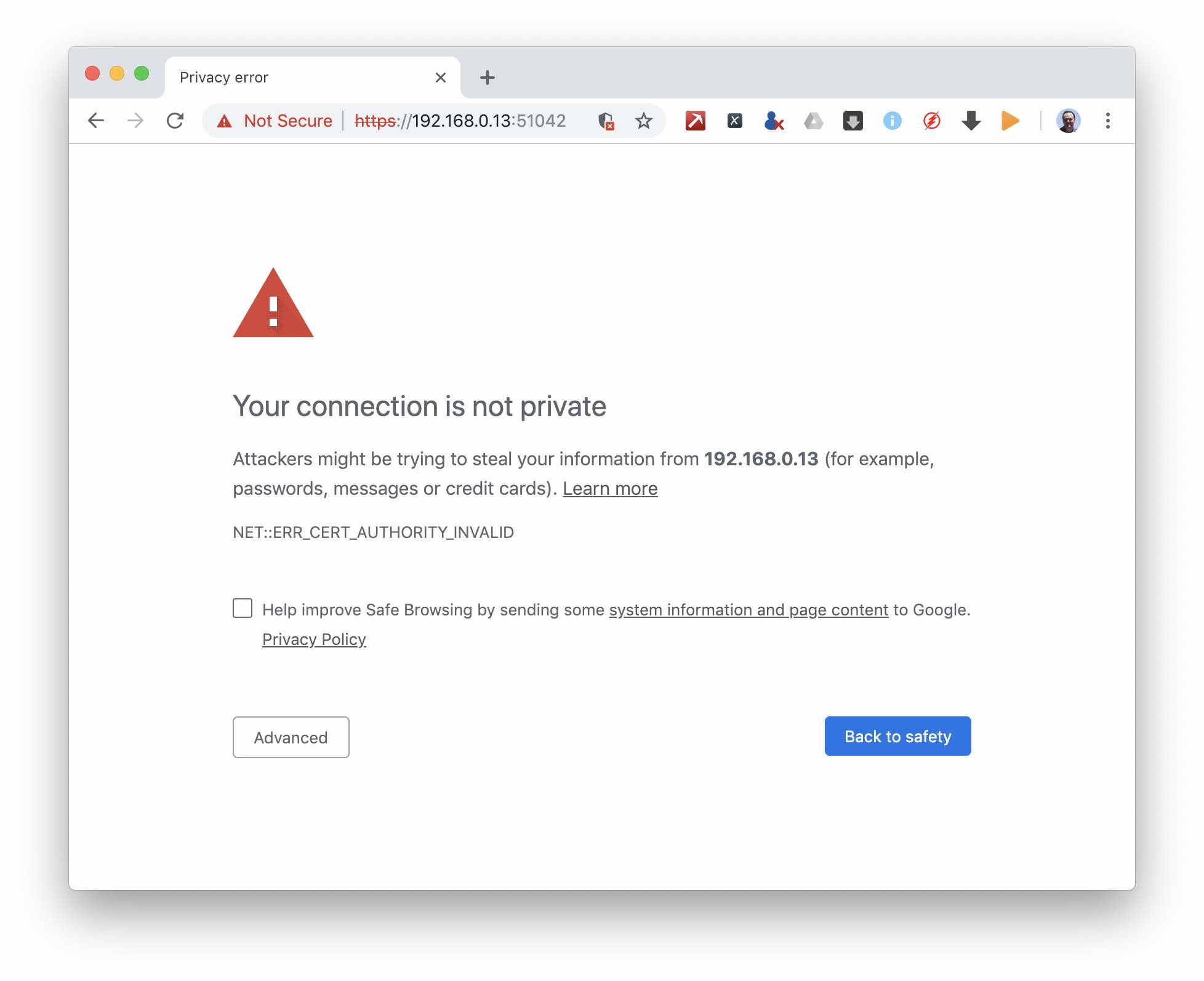Image resolution: width=1204 pixels, height=981 pixels.
Task: Click the red lightning bolt extension icon
Action: (931, 121)
